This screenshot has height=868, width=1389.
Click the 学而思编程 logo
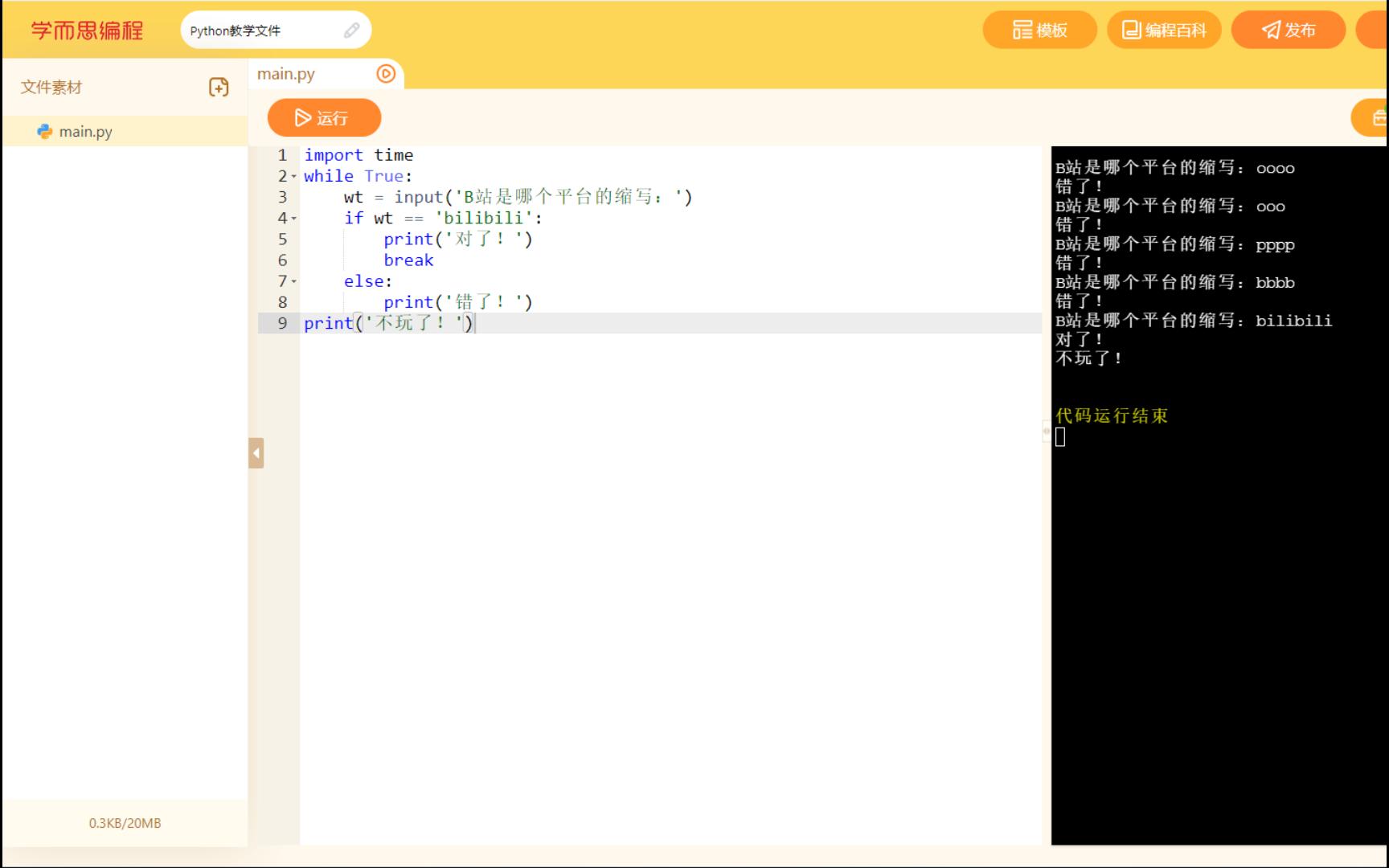click(x=84, y=30)
